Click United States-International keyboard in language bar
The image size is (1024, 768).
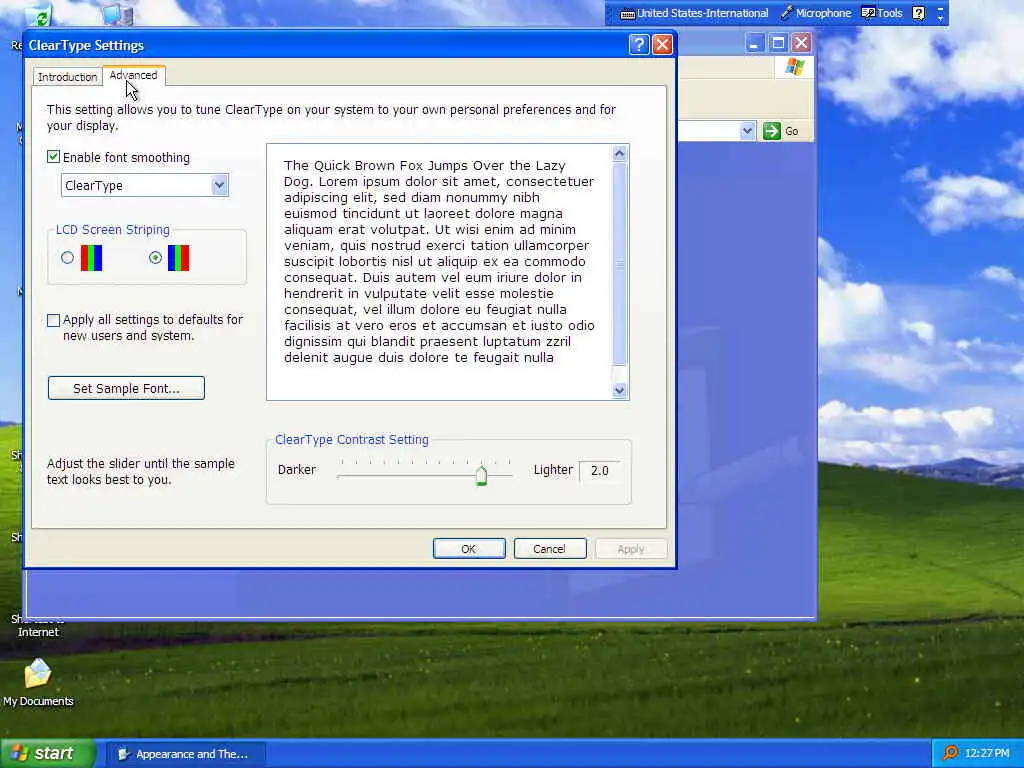point(694,13)
